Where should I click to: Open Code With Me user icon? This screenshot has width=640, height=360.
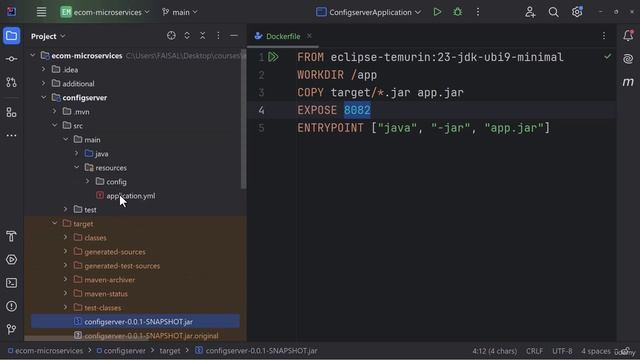(530, 12)
